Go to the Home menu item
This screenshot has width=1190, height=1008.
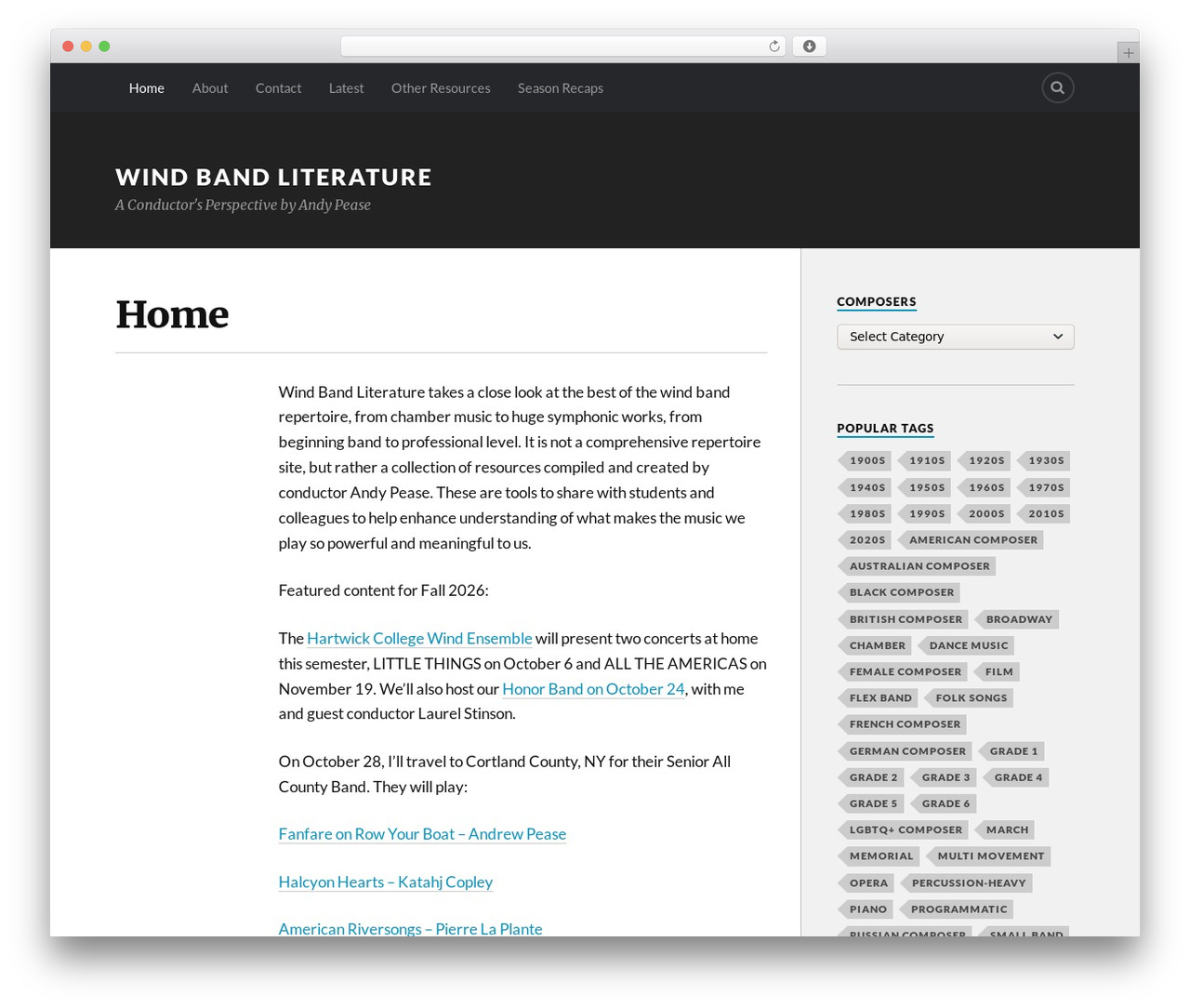click(147, 88)
